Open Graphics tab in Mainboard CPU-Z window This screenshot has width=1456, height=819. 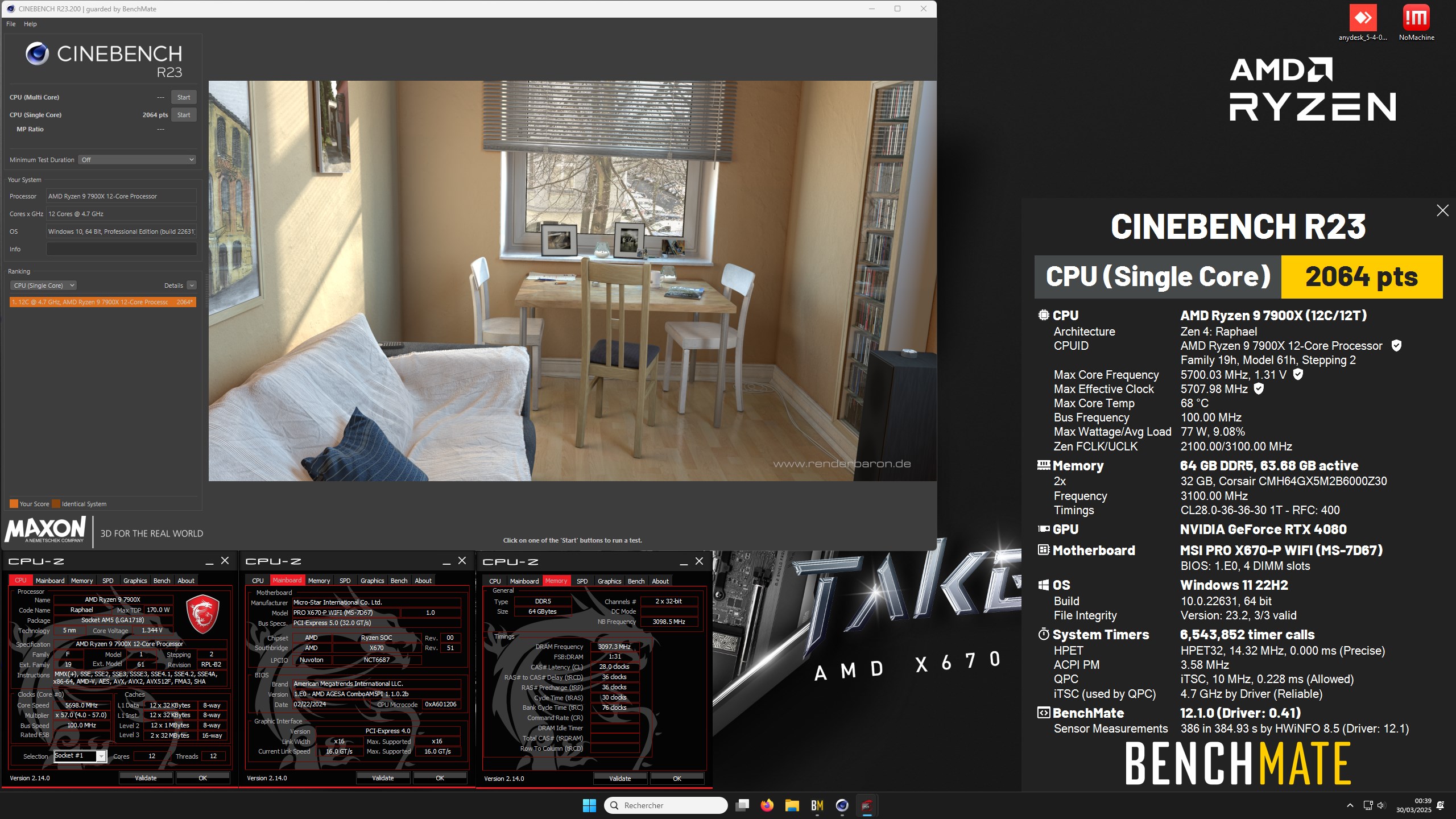click(373, 581)
